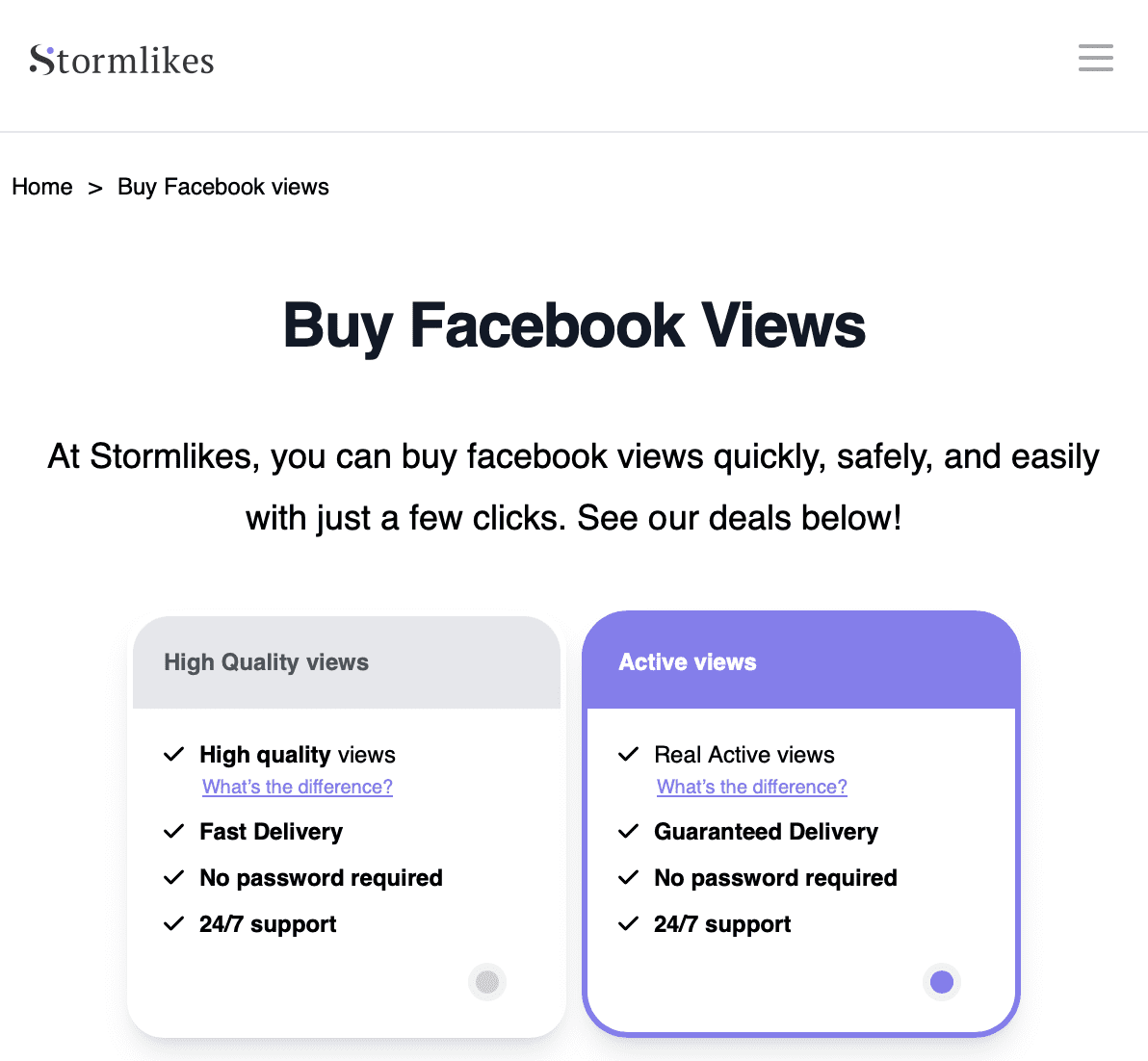Click the checkmark beside High quality views

pos(174,754)
